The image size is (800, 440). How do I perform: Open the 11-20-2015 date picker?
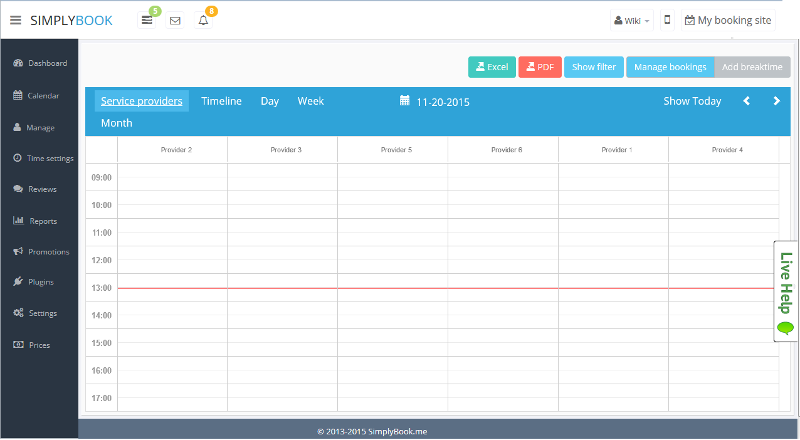pyautogui.click(x=434, y=101)
